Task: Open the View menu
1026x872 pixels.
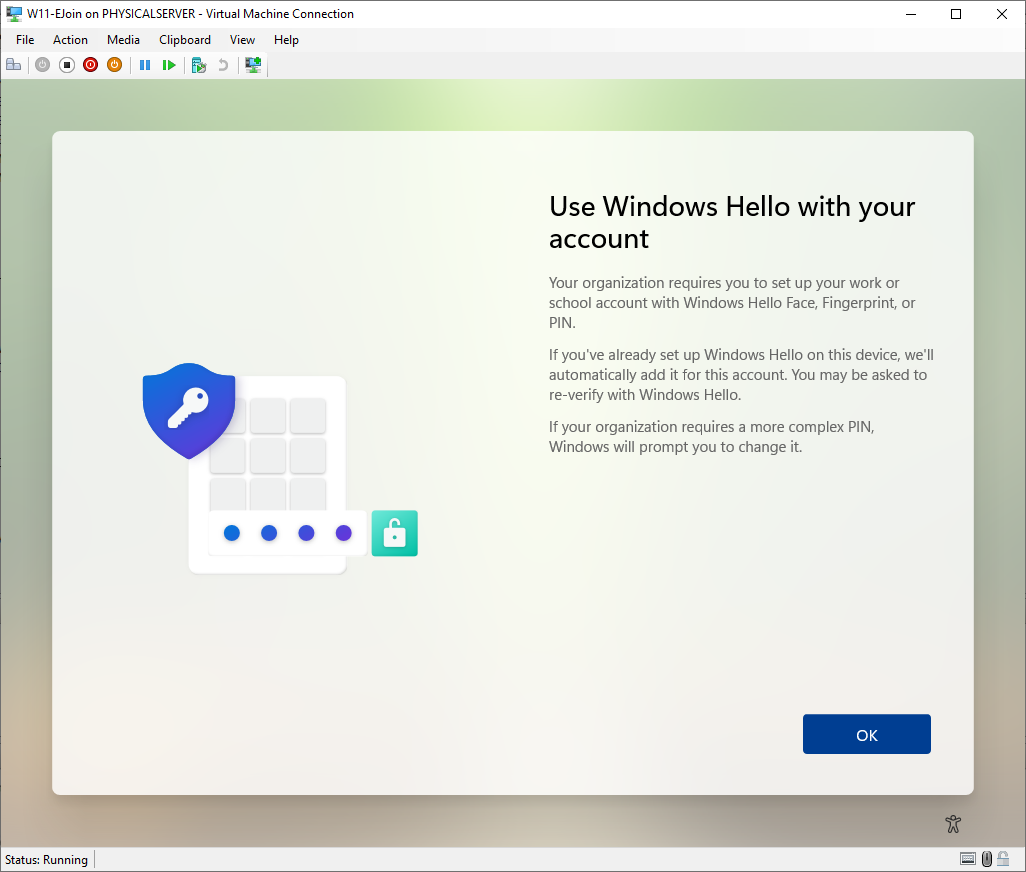Action: coord(242,40)
